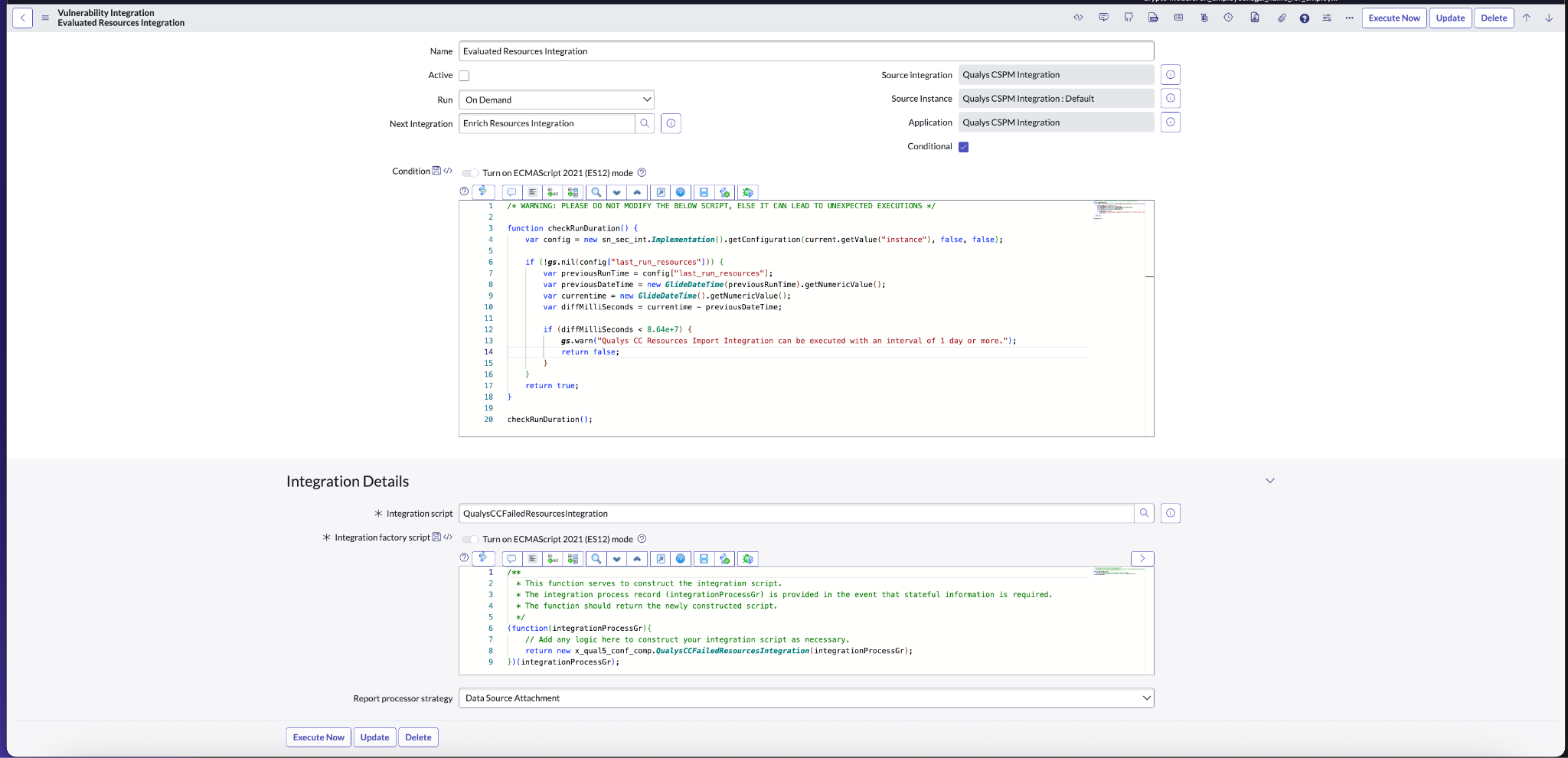This screenshot has height=758, width=1568.
Task: Open the form context menu (hamburger)
Action: pyautogui.click(x=45, y=18)
